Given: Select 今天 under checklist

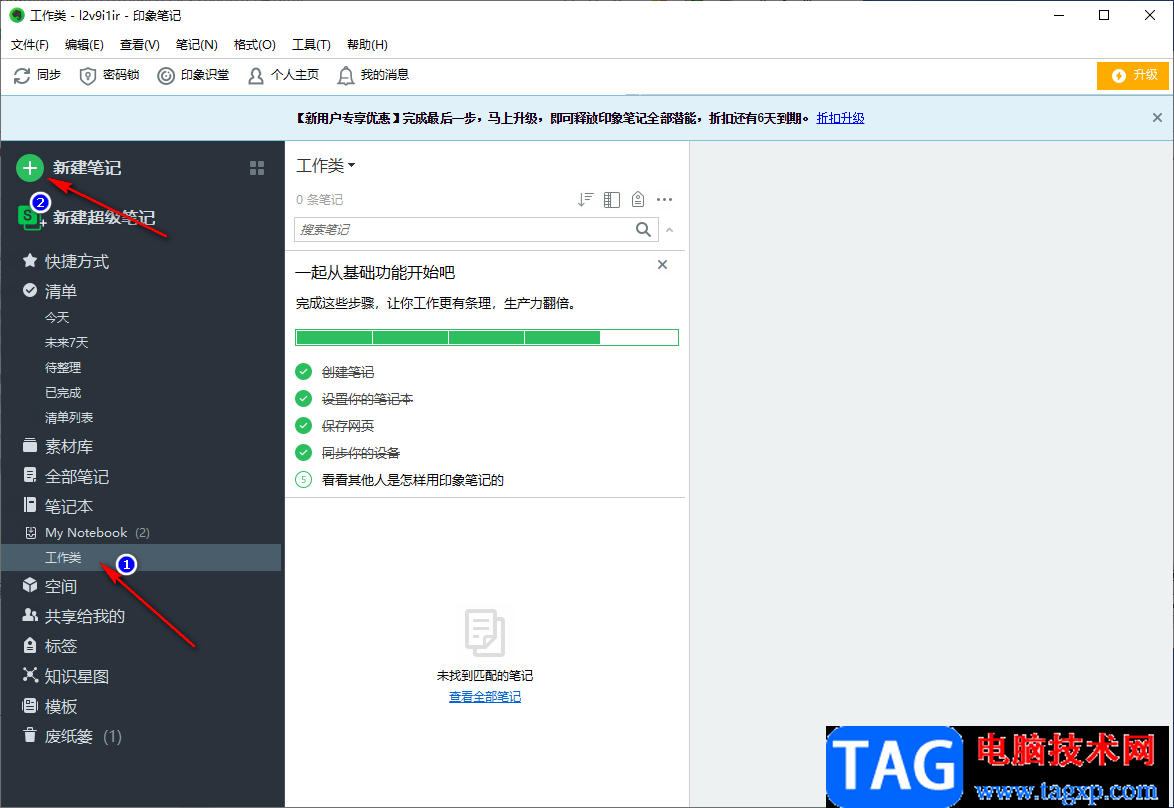Looking at the screenshot, I should [x=57, y=318].
